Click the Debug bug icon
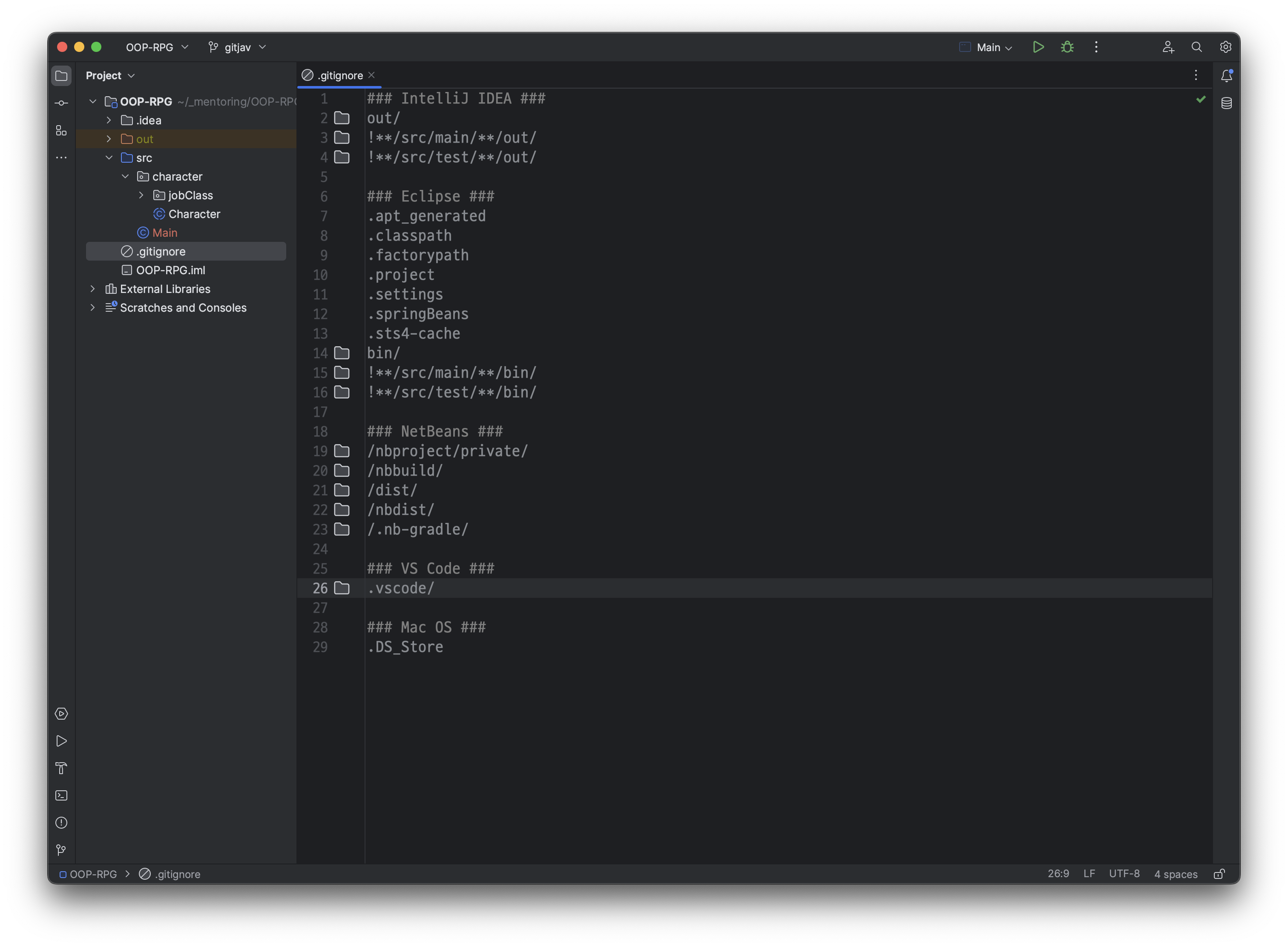Screen dimensions: 1288x947 click(x=1067, y=47)
